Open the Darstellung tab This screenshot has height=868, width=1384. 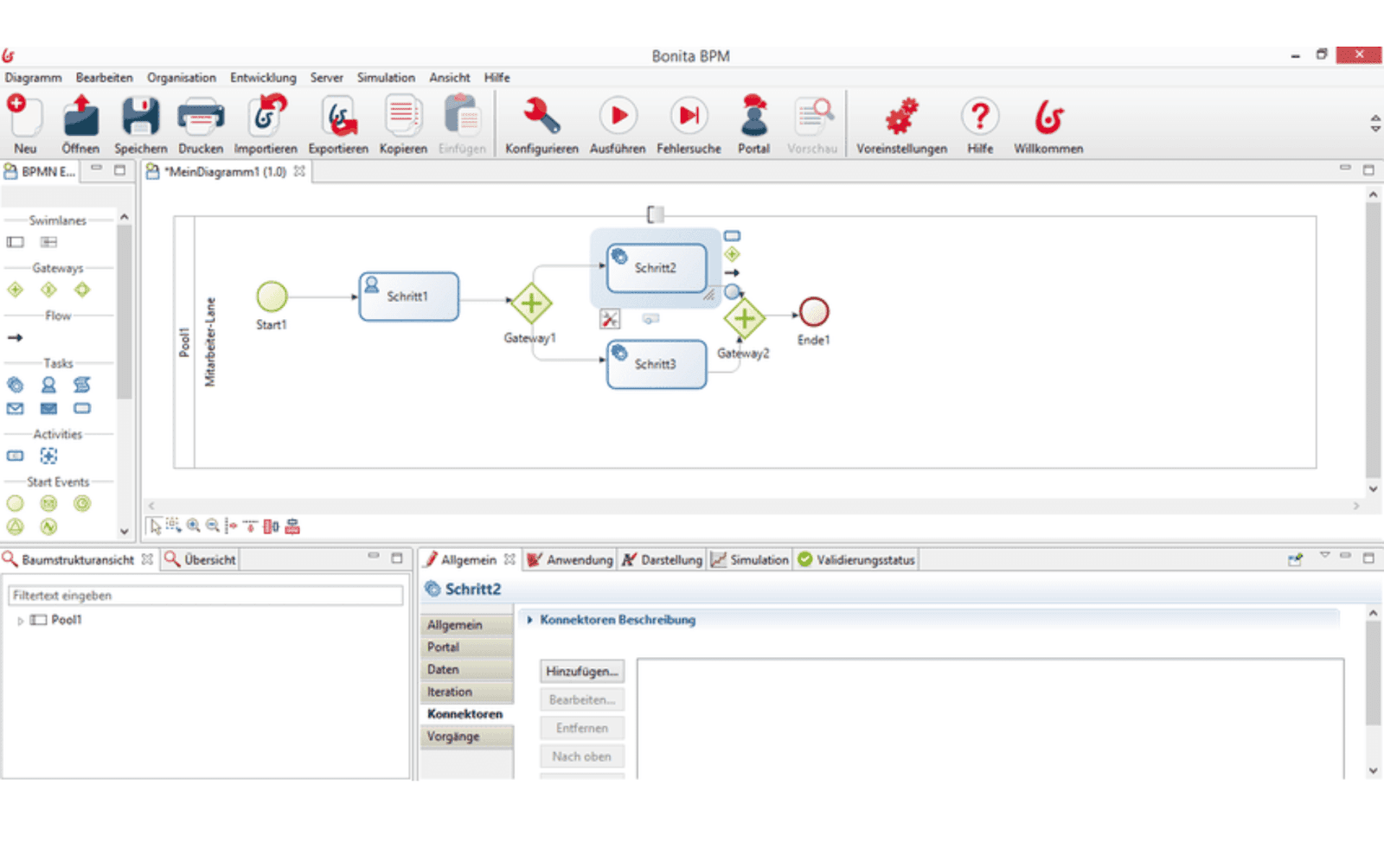coord(662,560)
